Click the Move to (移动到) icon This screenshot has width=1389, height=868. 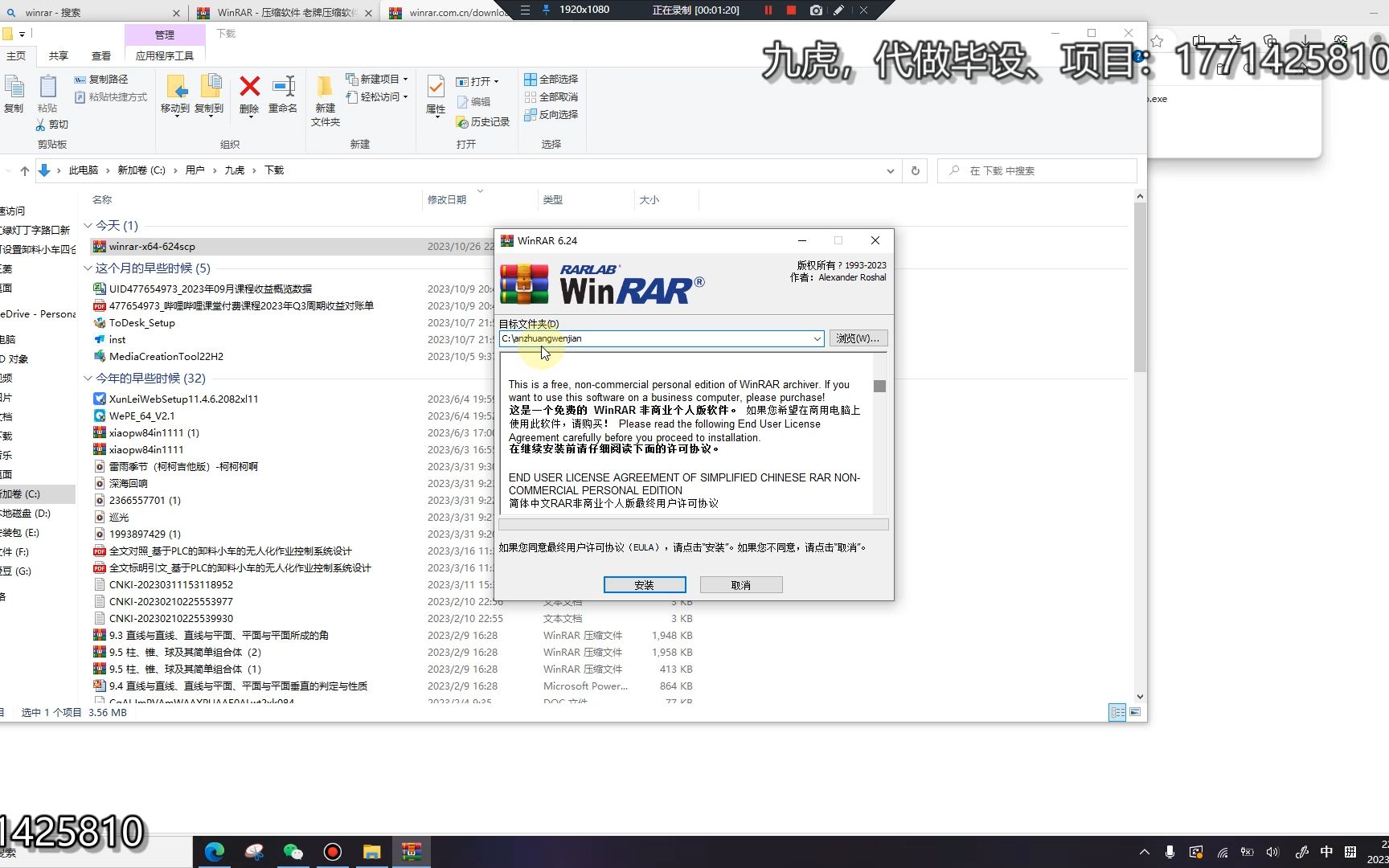pos(175,95)
